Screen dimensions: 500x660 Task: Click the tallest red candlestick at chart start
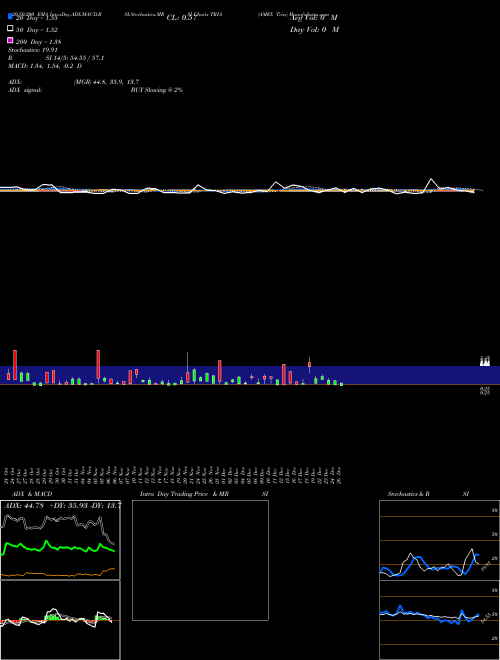[15, 365]
